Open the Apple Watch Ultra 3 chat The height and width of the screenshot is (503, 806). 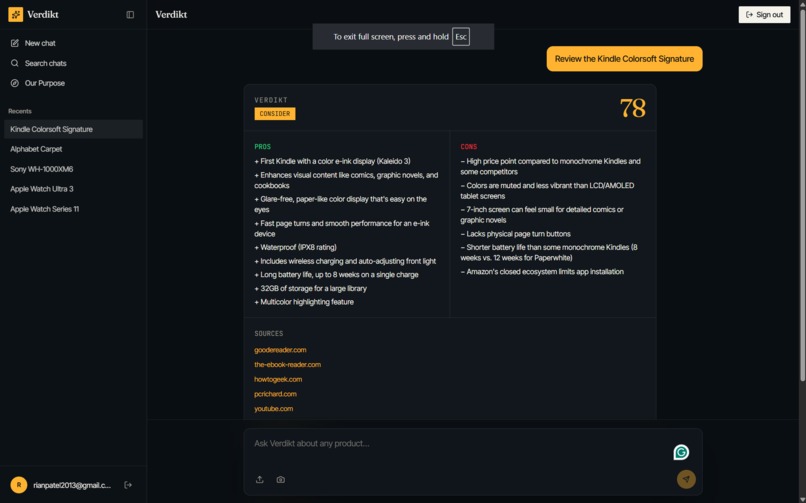(73, 189)
